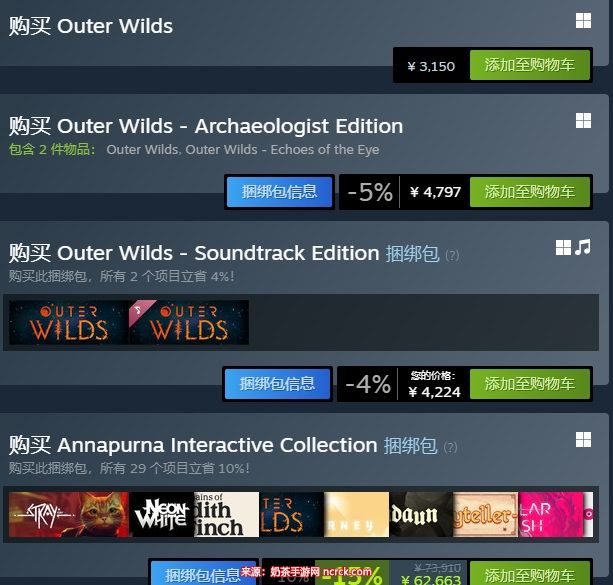This screenshot has width=613, height=585.
Task: Click Windows icon on Annapurna Interactive Collection
Action: tap(583, 440)
